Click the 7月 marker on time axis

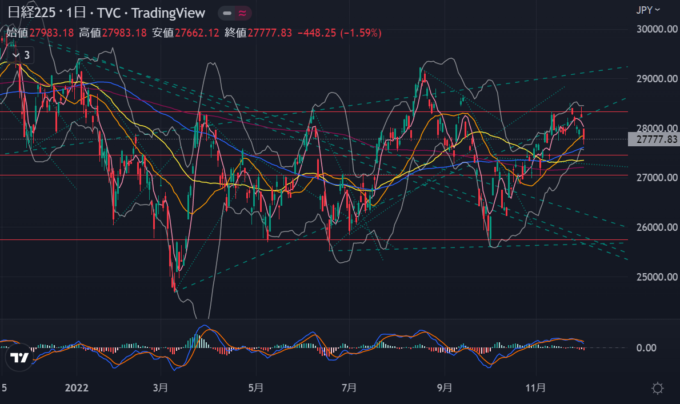click(350, 387)
